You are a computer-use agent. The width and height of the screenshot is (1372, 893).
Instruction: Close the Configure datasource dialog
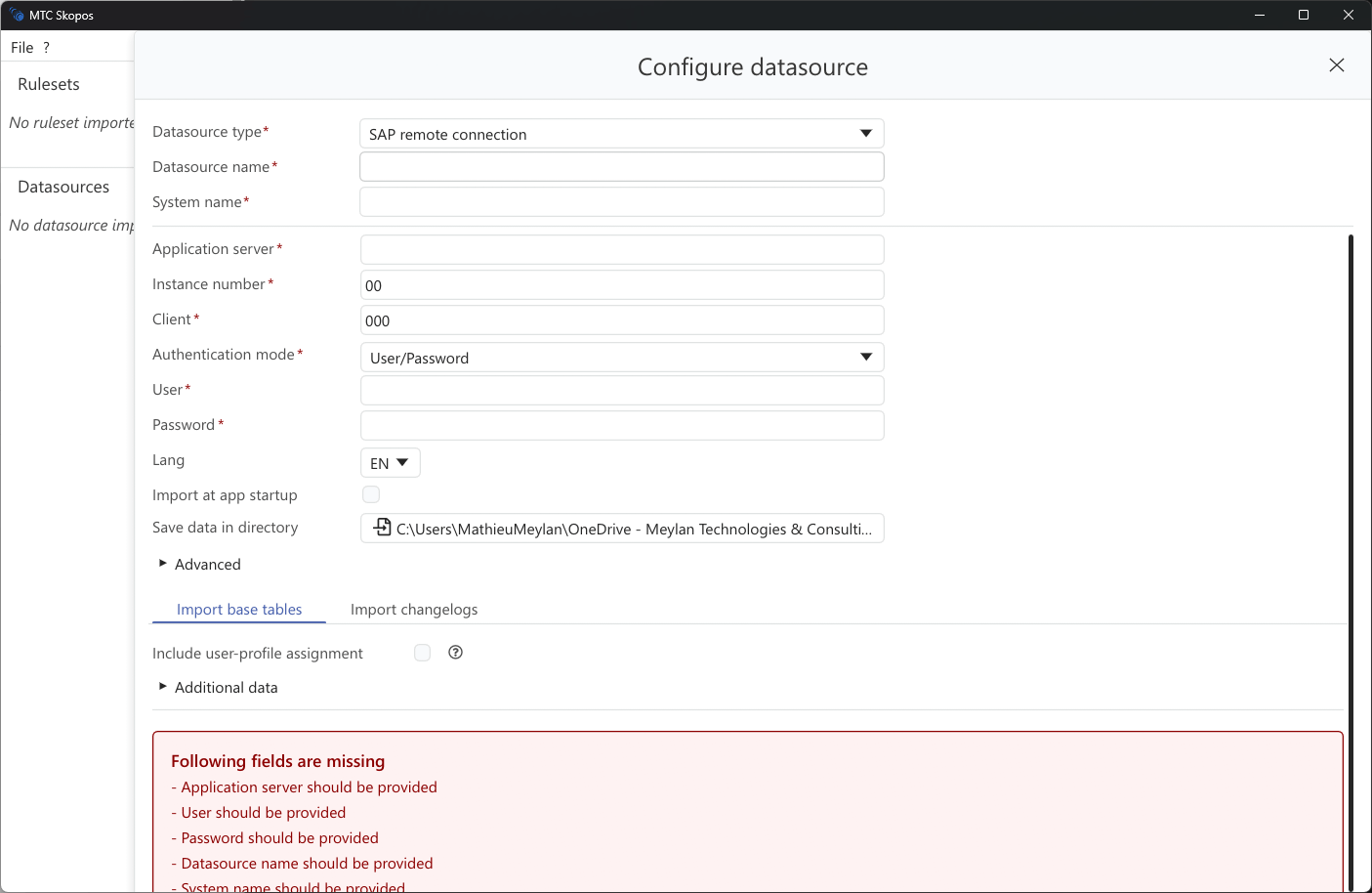1336,65
